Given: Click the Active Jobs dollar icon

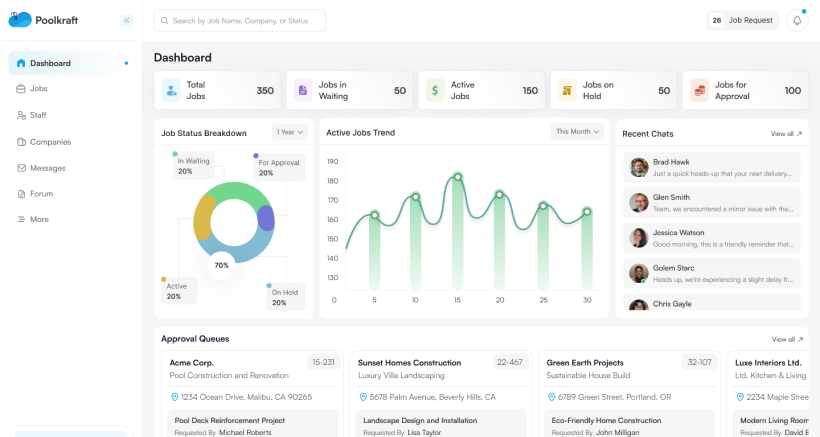Looking at the screenshot, I should (x=435, y=91).
